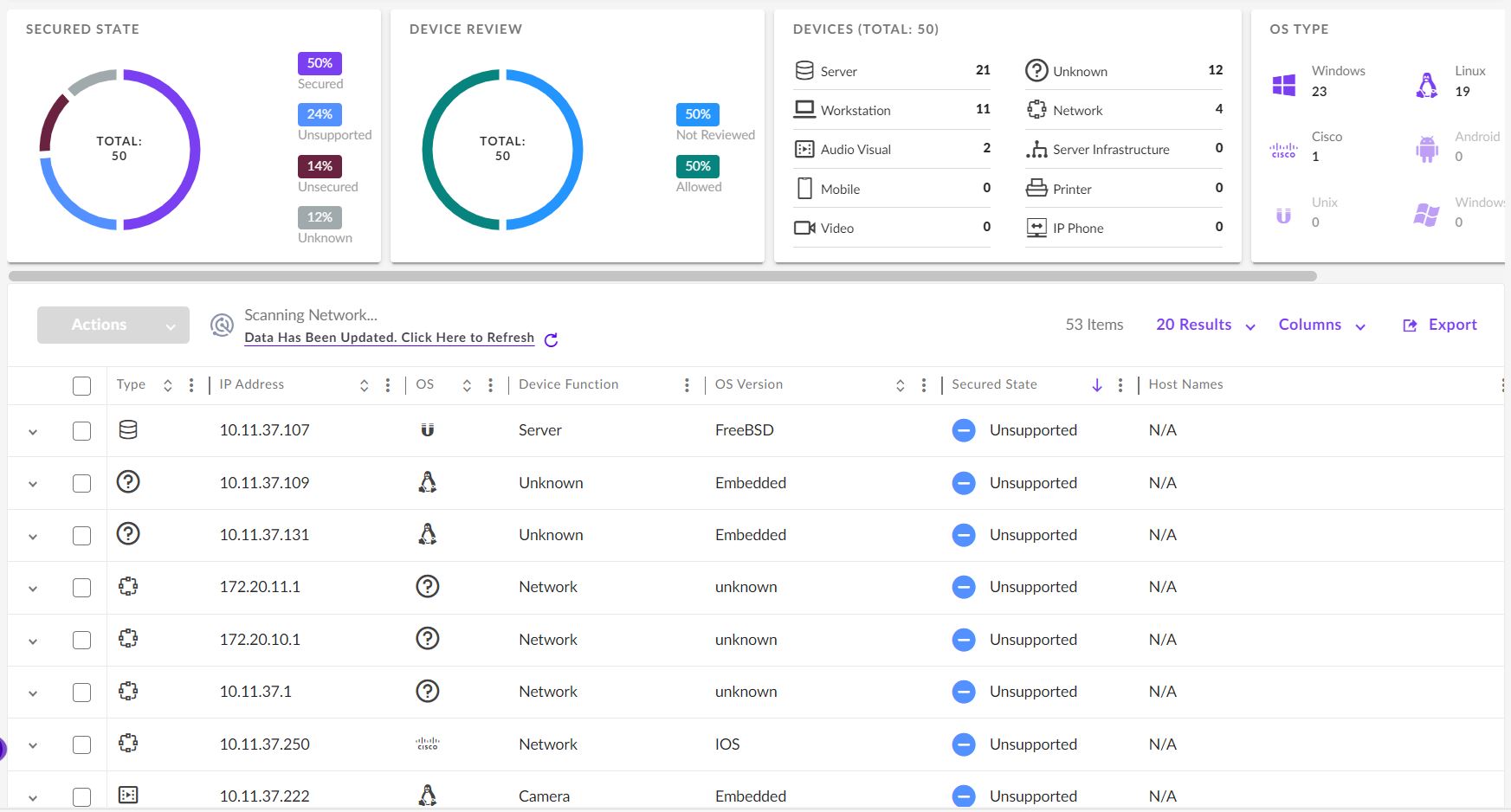Click the network scanning radar icon
Viewport: 1511px width, 812px height.
tap(223, 325)
